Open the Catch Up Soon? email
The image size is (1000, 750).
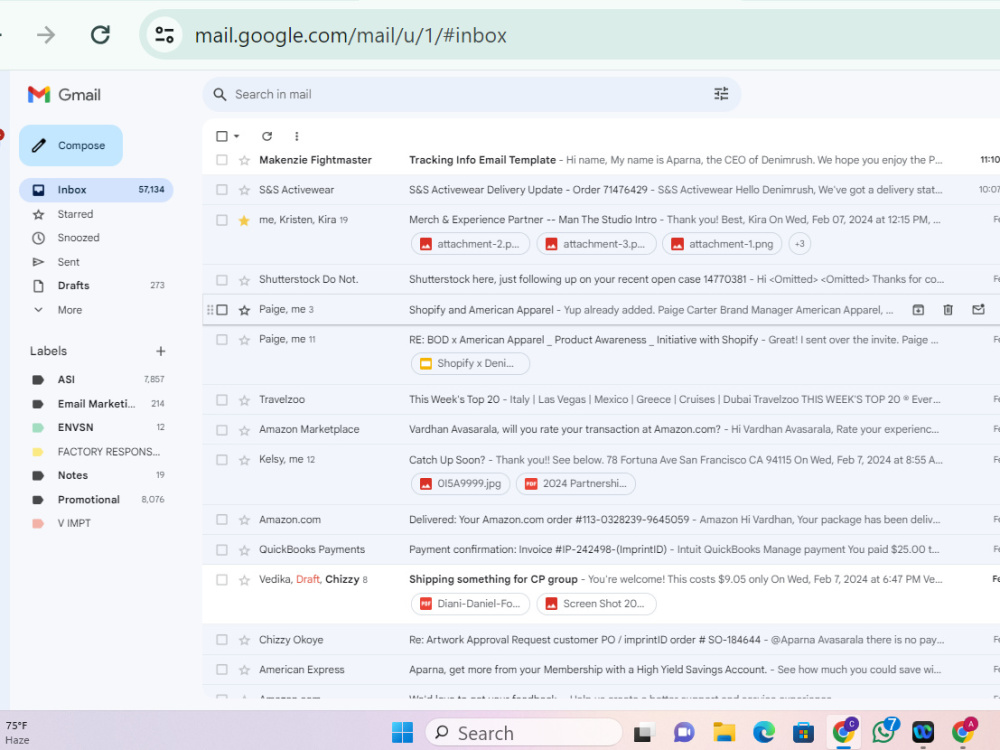pos(600,474)
